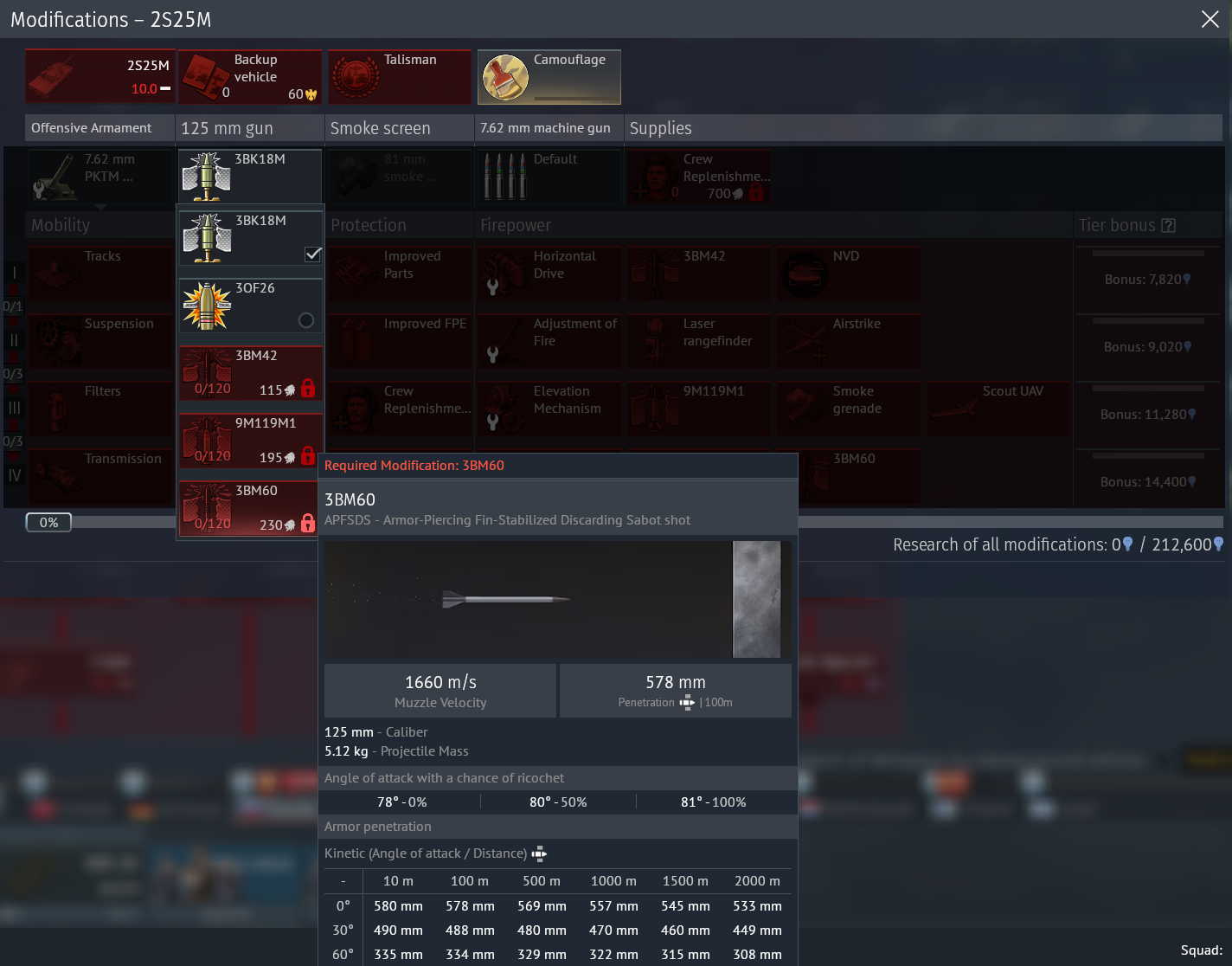Click the Tier bonus help question icon
This screenshot has height=966, width=1232.
[1168, 225]
